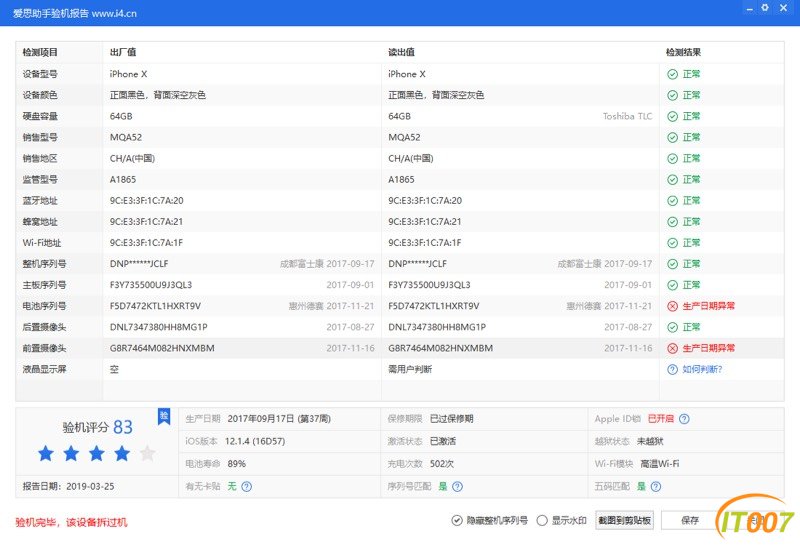Select read-out serial DNL7347380HH8MG1P
This screenshot has width=800, height=545.
pos(437,327)
